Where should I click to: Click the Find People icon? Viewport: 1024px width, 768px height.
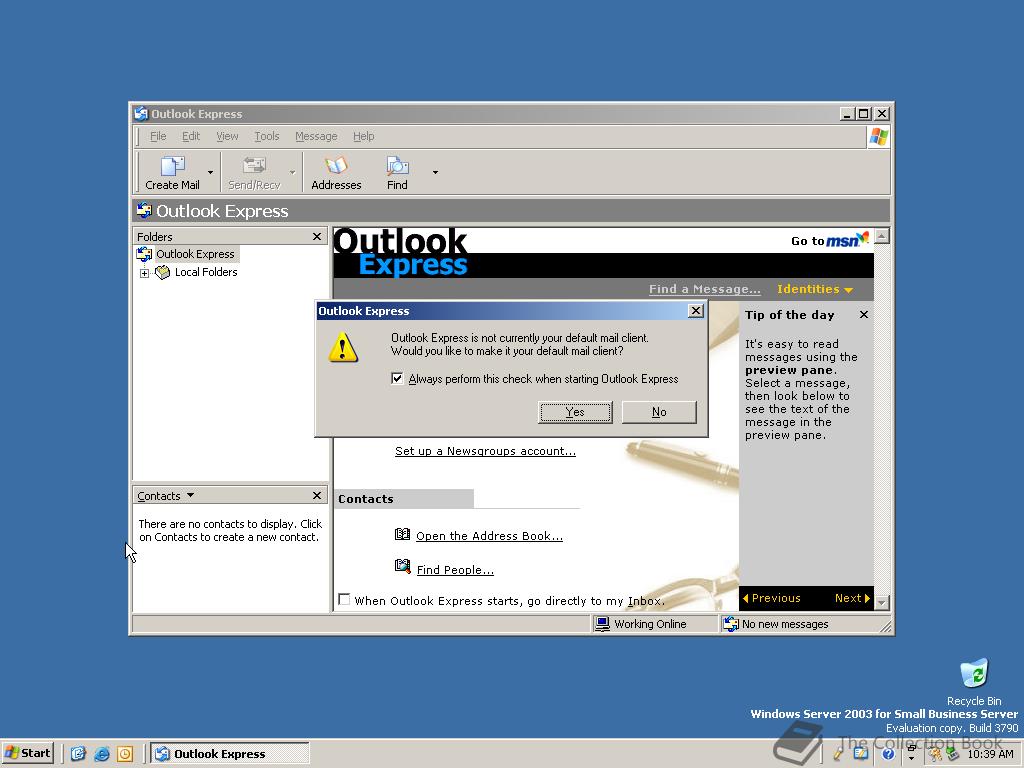pos(402,567)
